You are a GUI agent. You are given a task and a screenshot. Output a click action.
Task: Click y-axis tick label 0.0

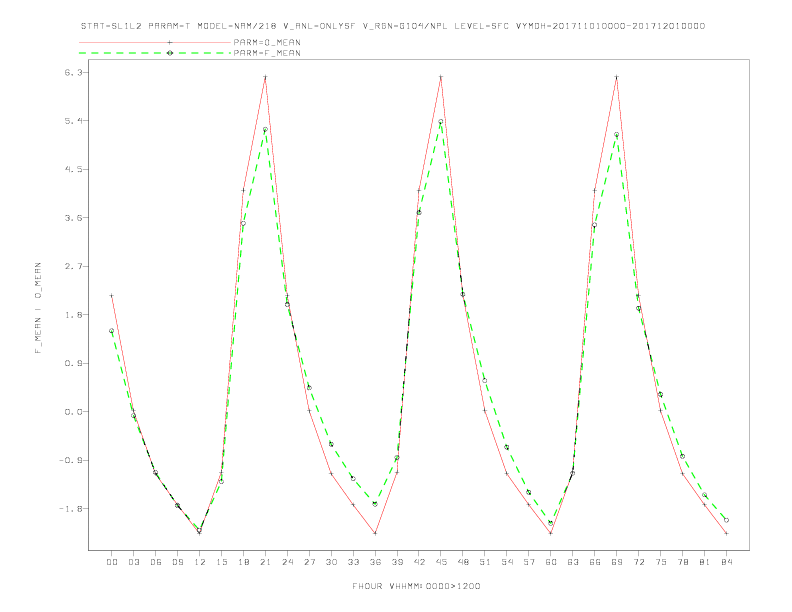point(73,412)
